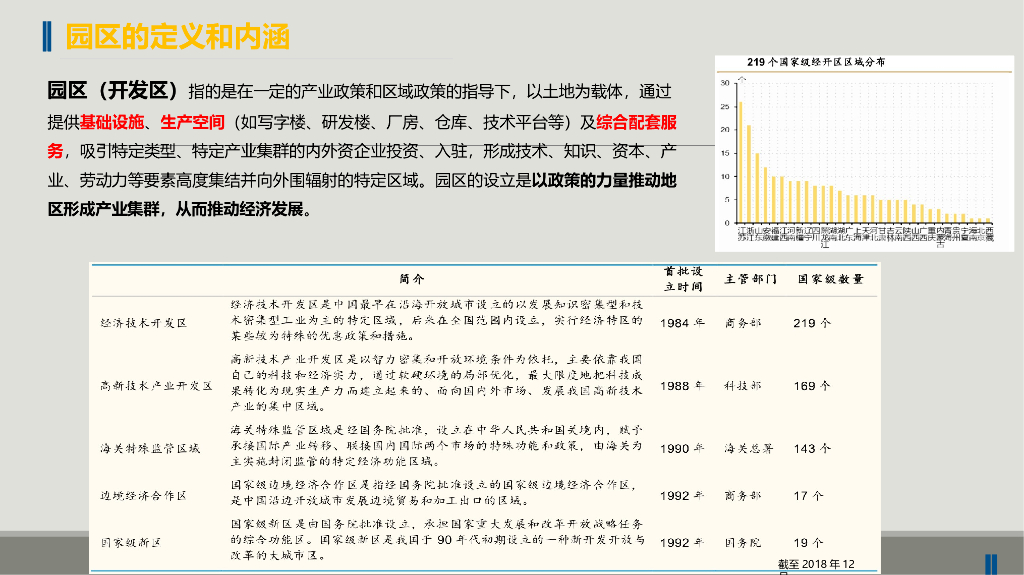Click the second bar for 浙江

coord(749,173)
